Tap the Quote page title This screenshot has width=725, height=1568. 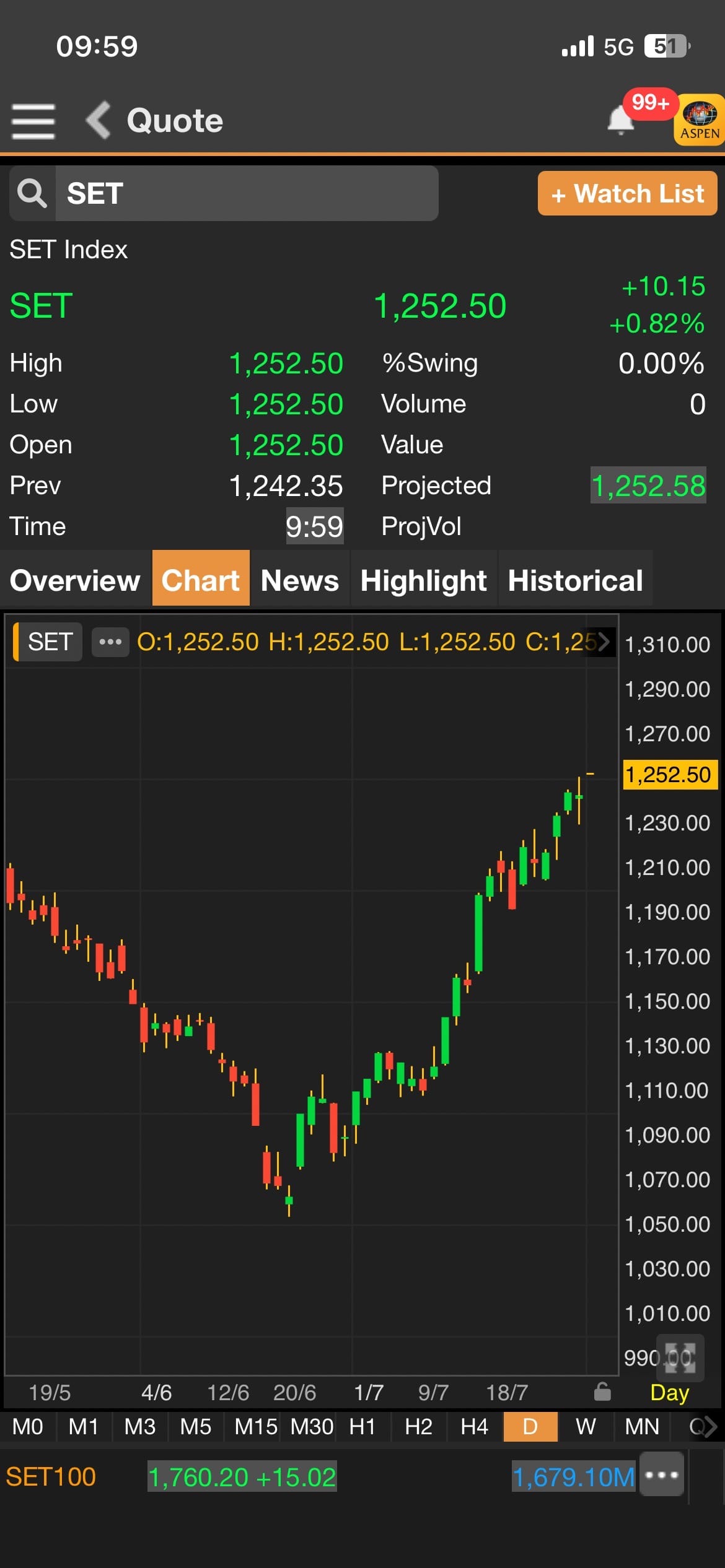point(175,120)
